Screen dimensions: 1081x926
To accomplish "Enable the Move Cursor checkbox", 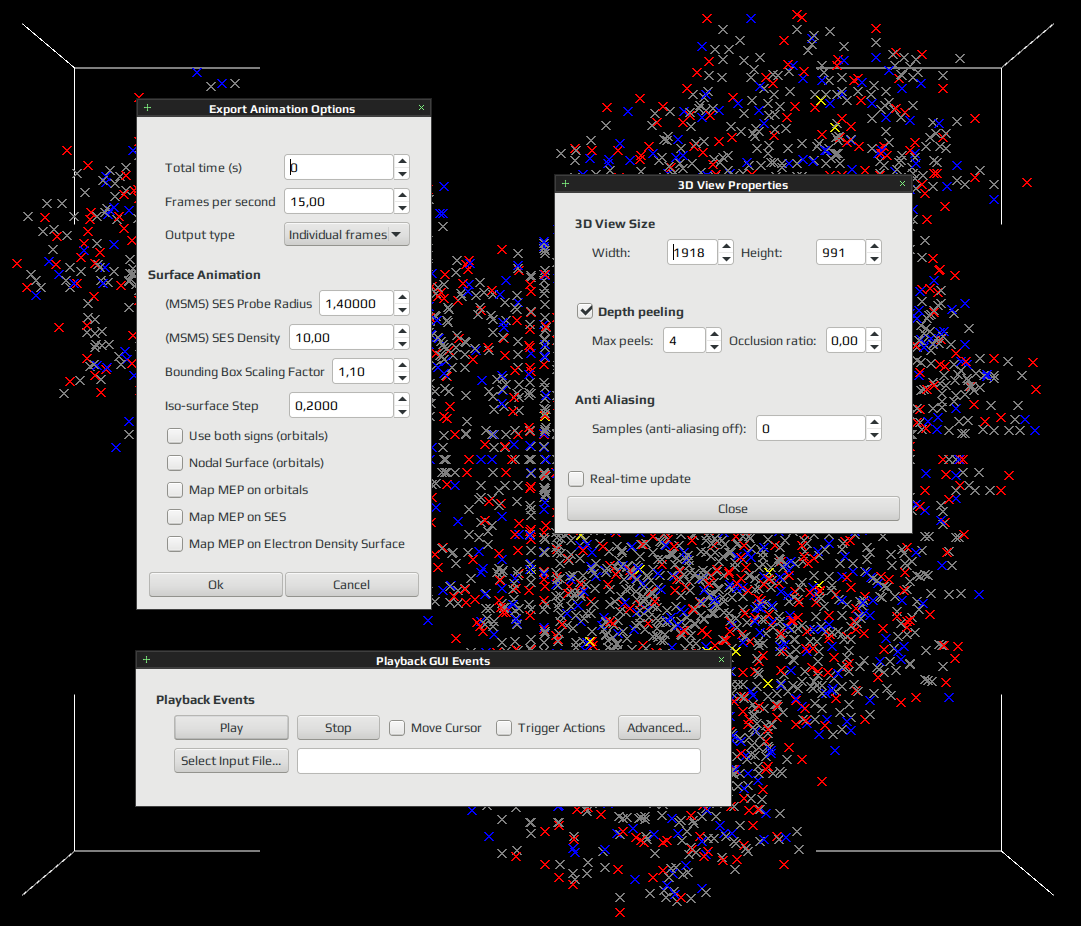I will click(397, 728).
